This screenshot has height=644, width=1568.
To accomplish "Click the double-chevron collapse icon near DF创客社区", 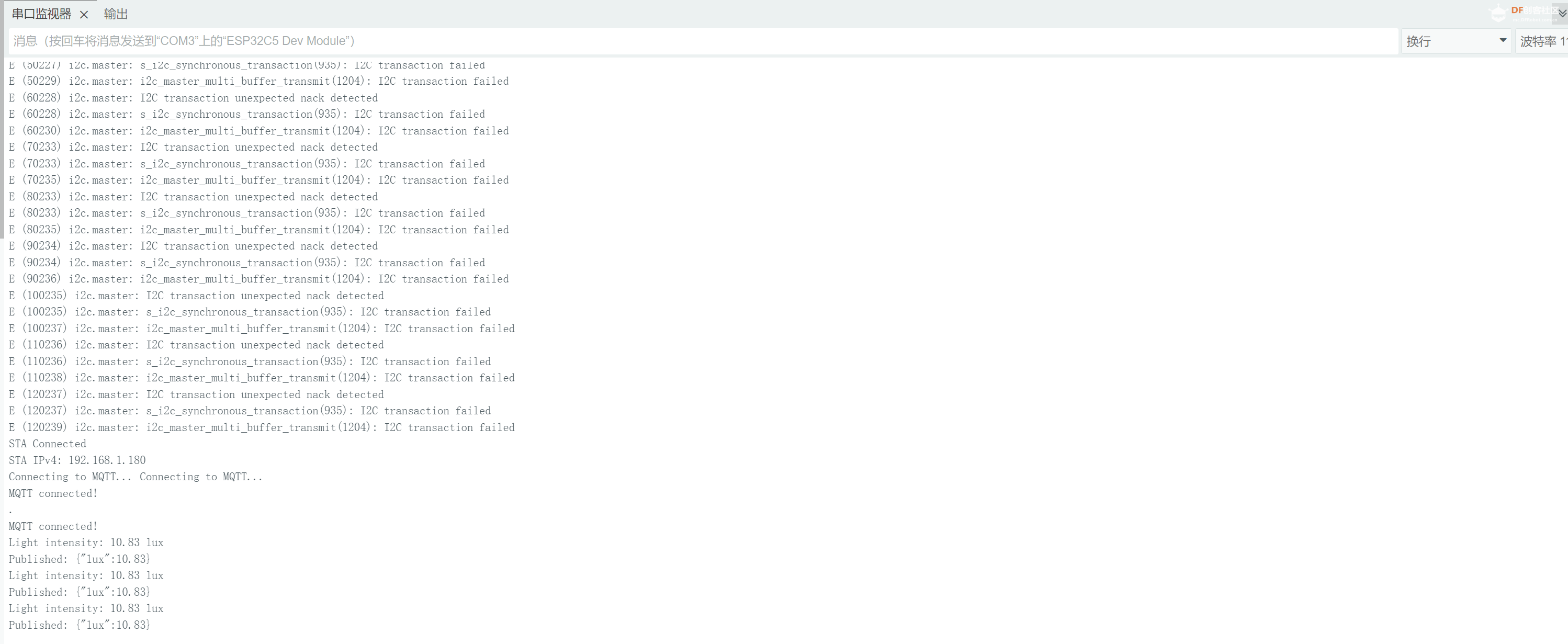I will coord(1561,14).
